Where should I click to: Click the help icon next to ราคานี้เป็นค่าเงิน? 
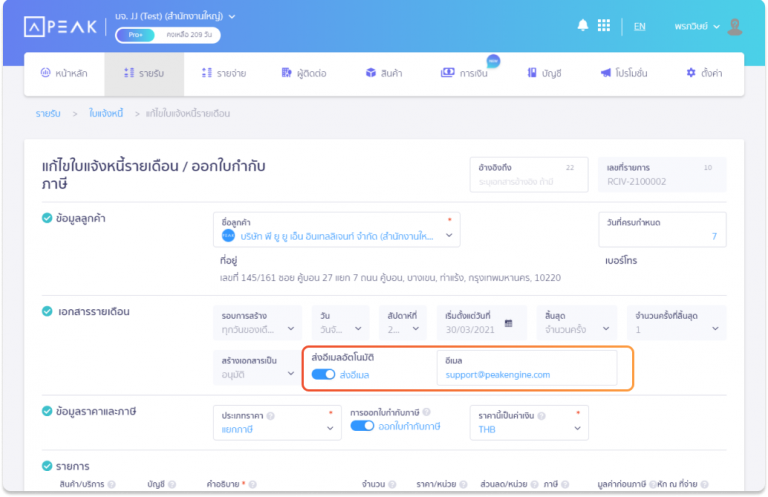coord(541,416)
